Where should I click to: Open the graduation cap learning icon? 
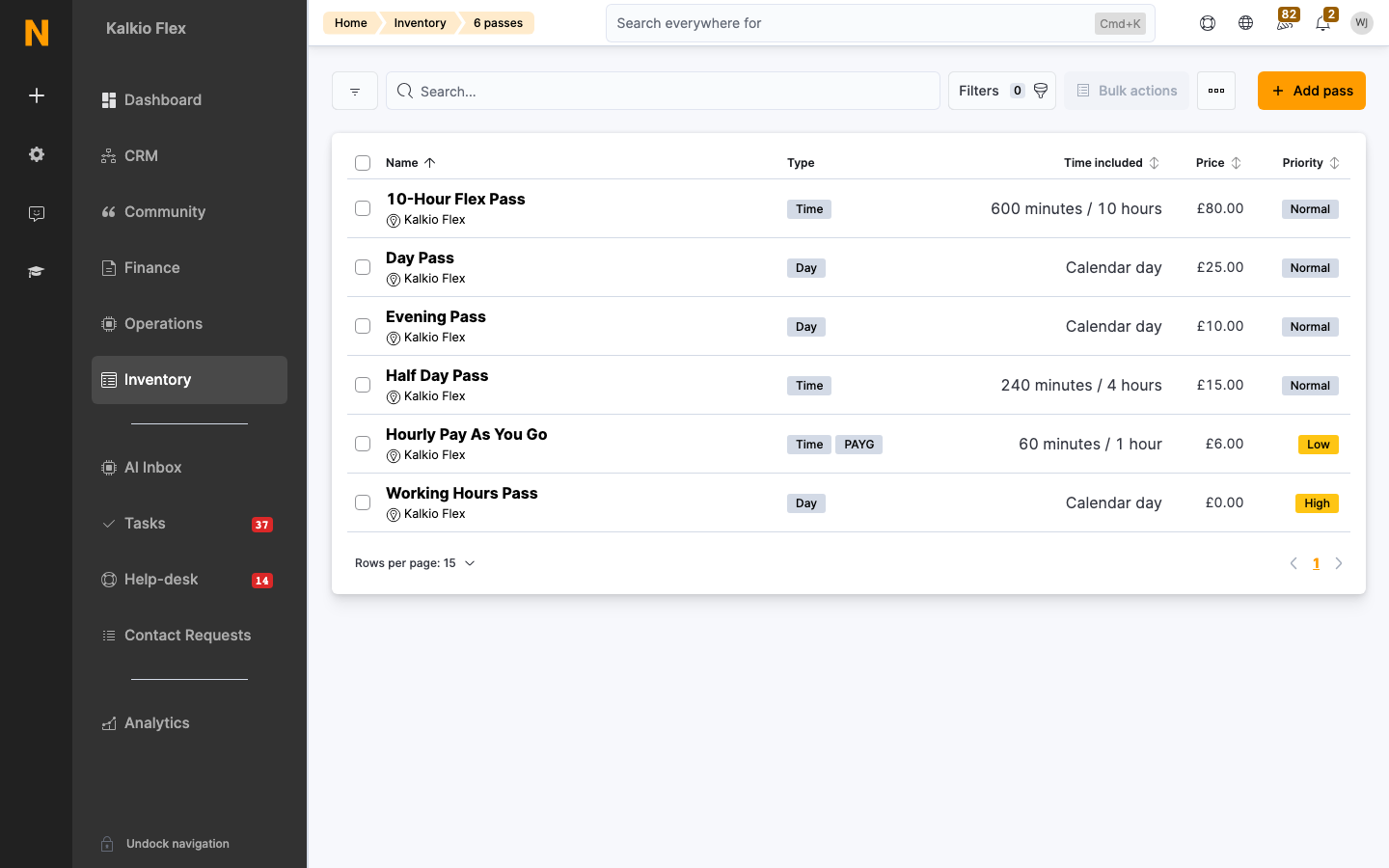pos(37,272)
